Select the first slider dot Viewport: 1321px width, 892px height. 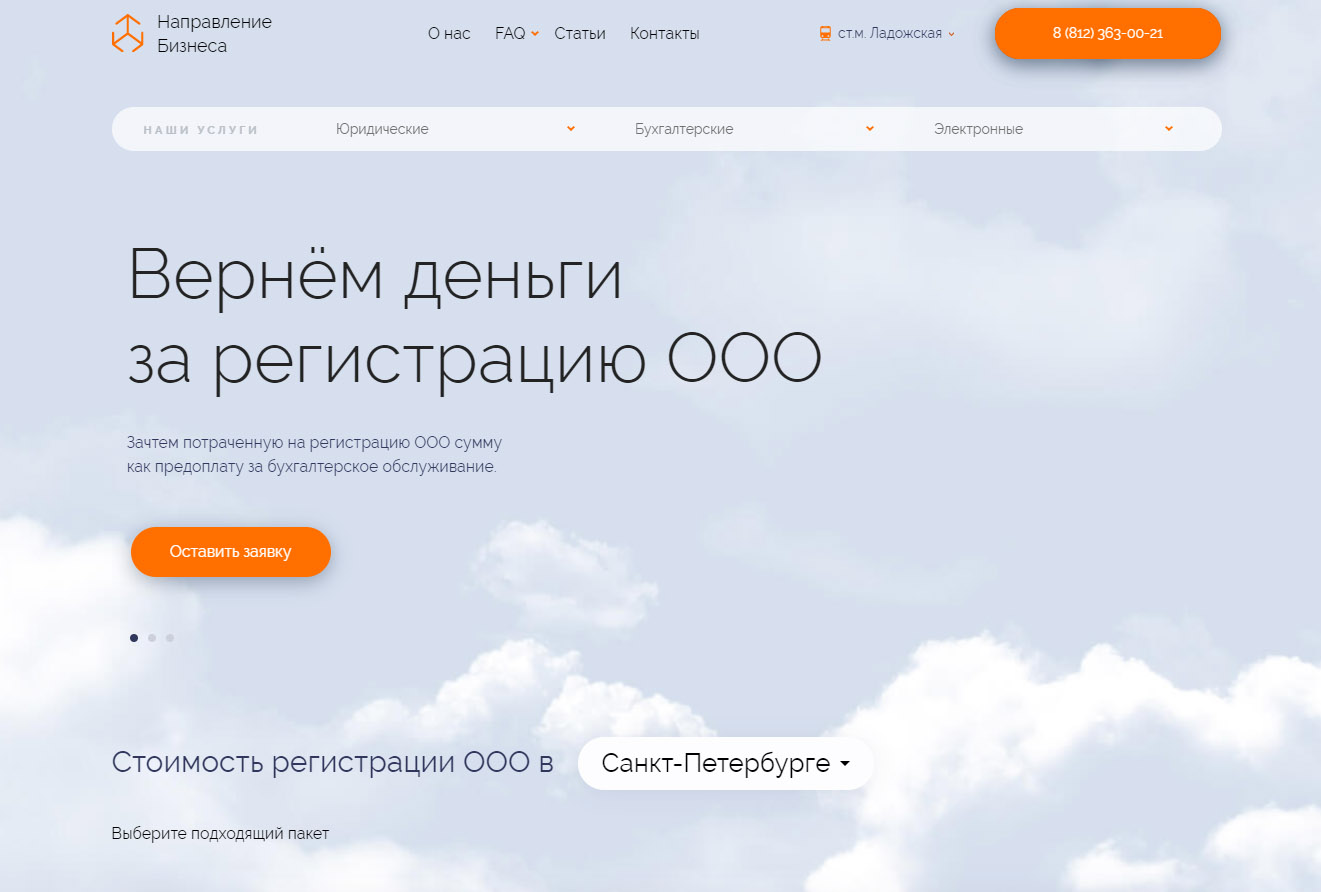pos(134,638)
